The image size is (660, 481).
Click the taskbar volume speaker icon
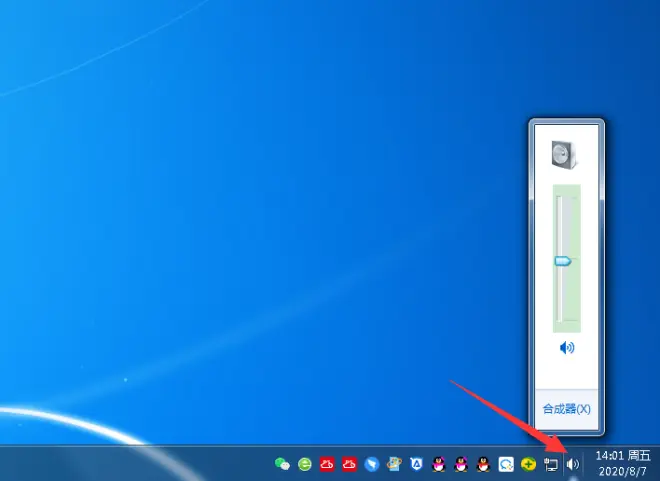(572, 464)
